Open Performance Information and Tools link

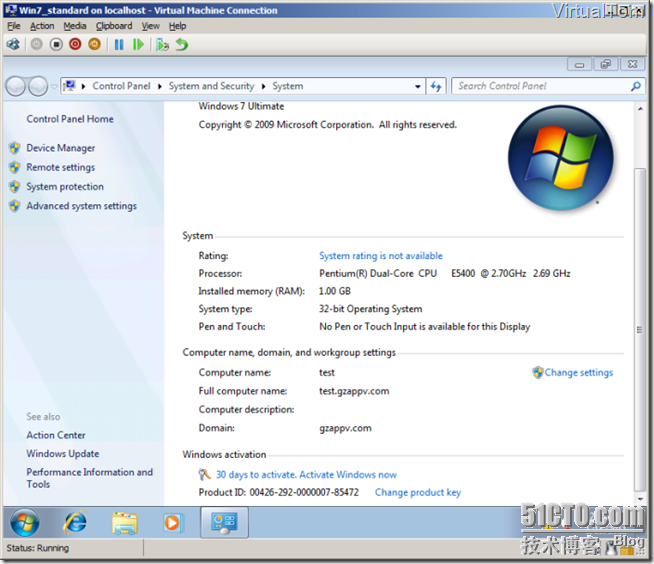click(x=89, y=478)
